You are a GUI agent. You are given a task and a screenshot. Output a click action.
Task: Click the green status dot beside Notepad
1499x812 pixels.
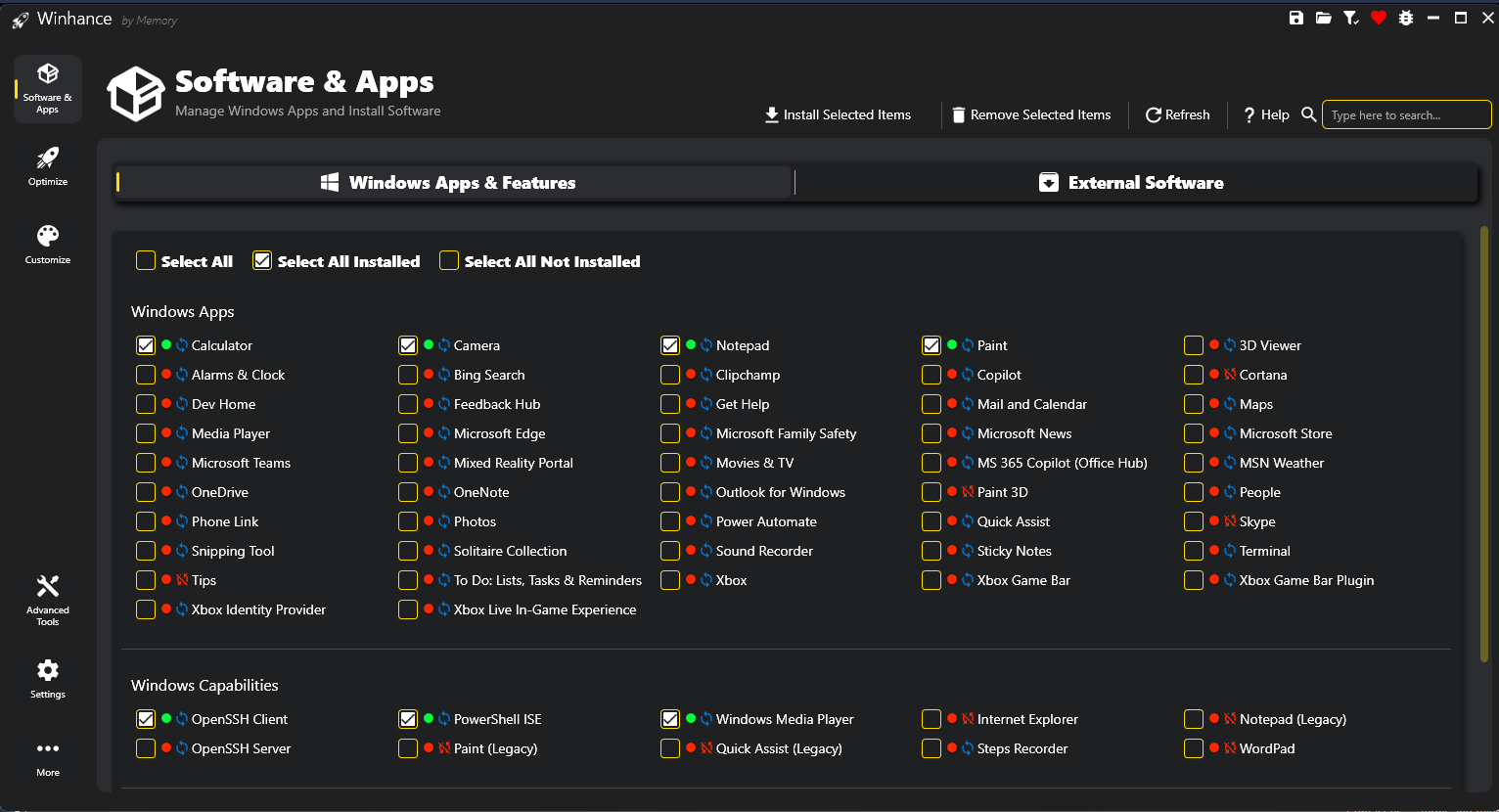click(x=691, y=345)
